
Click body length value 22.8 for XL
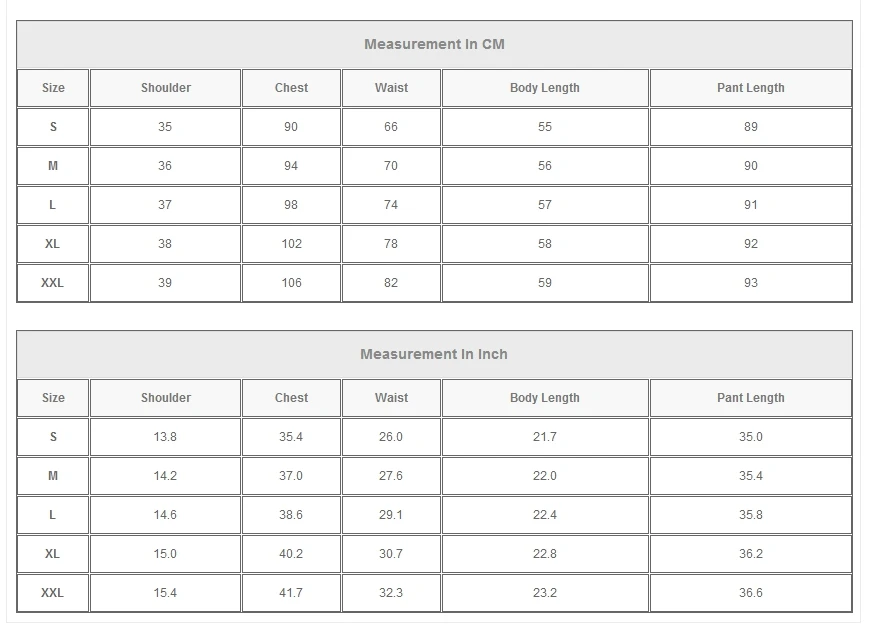pos(545,554)
